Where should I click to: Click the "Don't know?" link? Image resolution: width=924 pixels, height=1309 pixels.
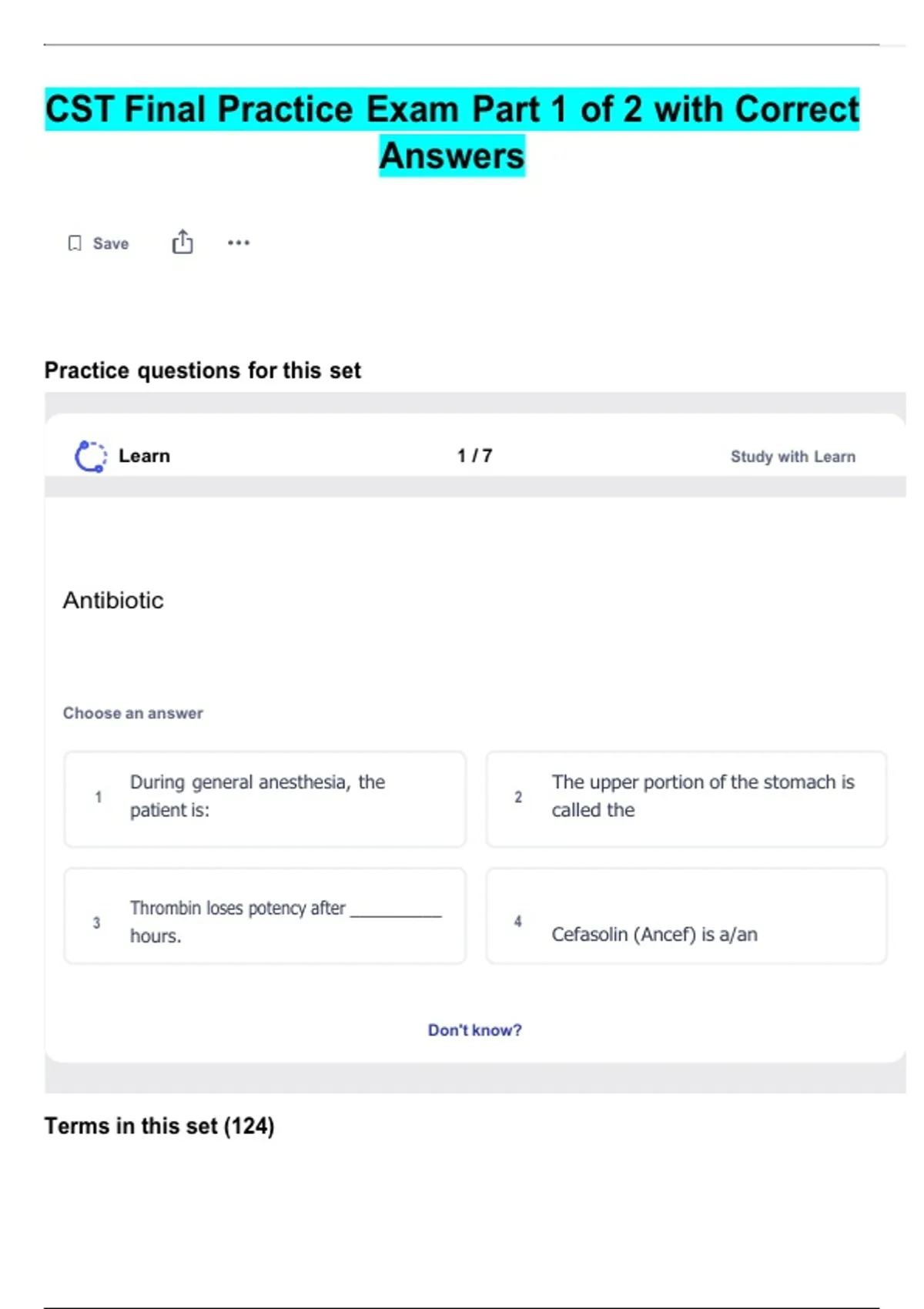click(x=474, y=1030)
